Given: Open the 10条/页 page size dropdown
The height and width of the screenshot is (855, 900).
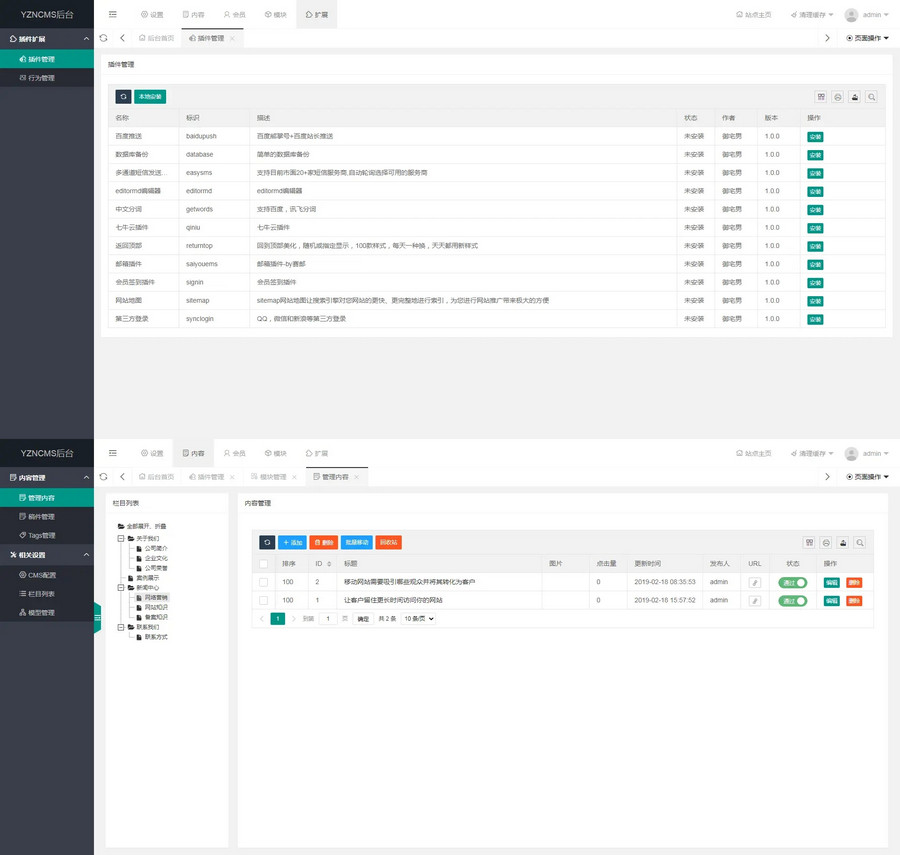Looking at the screenshot, I should click(x=419, y=619).
